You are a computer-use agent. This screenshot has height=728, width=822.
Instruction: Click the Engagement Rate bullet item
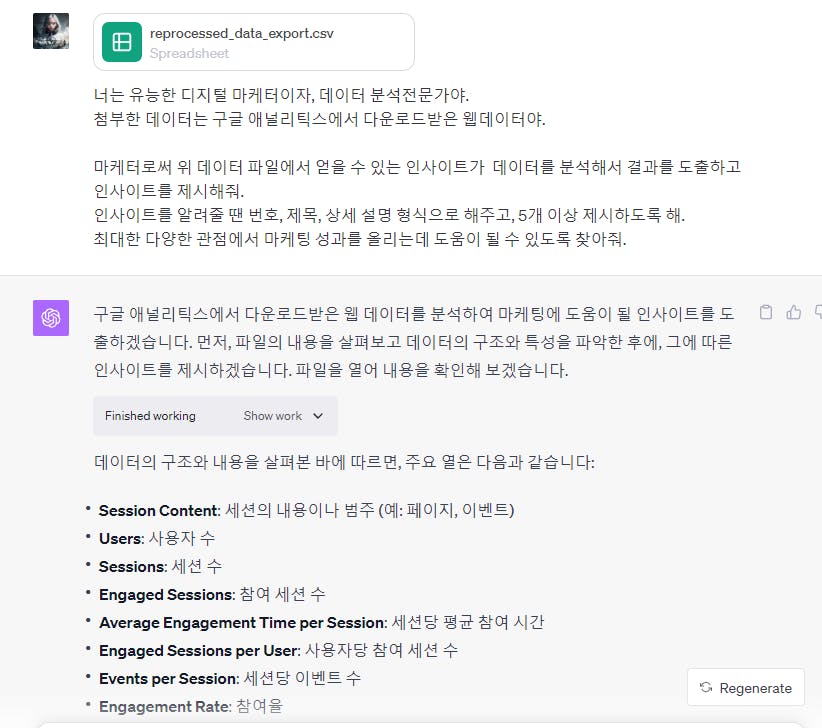coord(191,706)
